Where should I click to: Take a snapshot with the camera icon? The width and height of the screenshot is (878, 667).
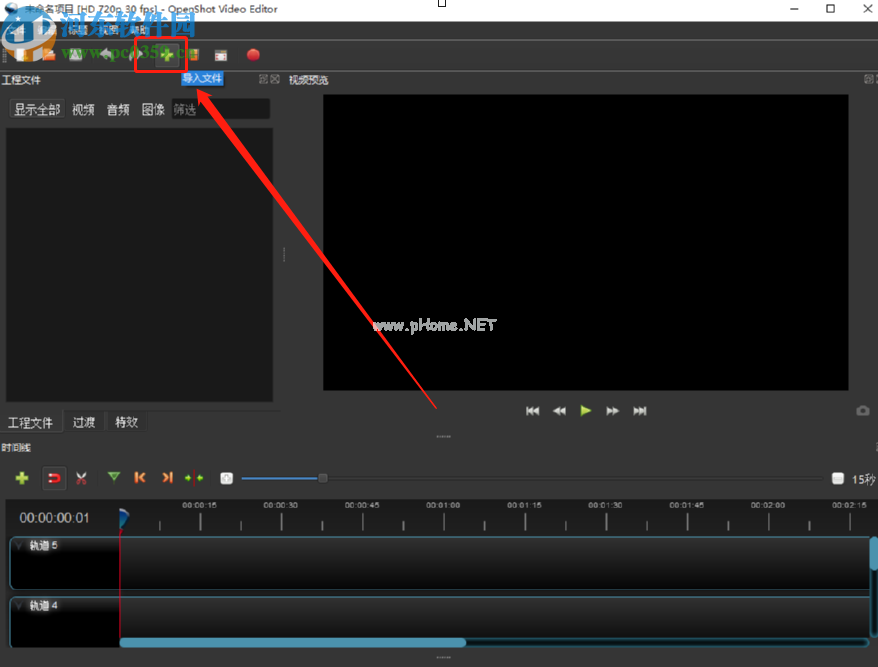862,411
